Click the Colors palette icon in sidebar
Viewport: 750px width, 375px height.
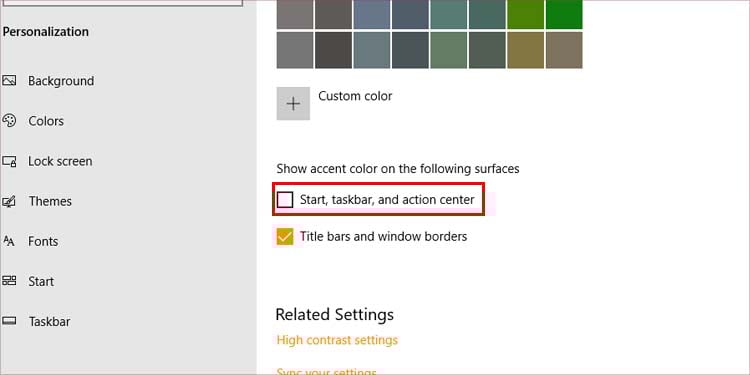(x=9, y=121)
